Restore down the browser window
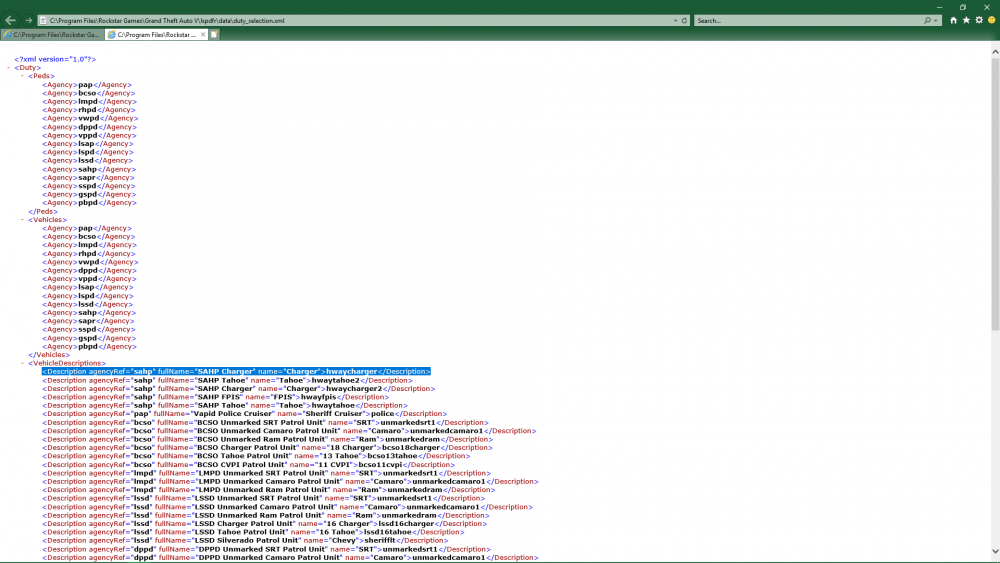This screenshot has height=563, width=1000. click(963, 6)
